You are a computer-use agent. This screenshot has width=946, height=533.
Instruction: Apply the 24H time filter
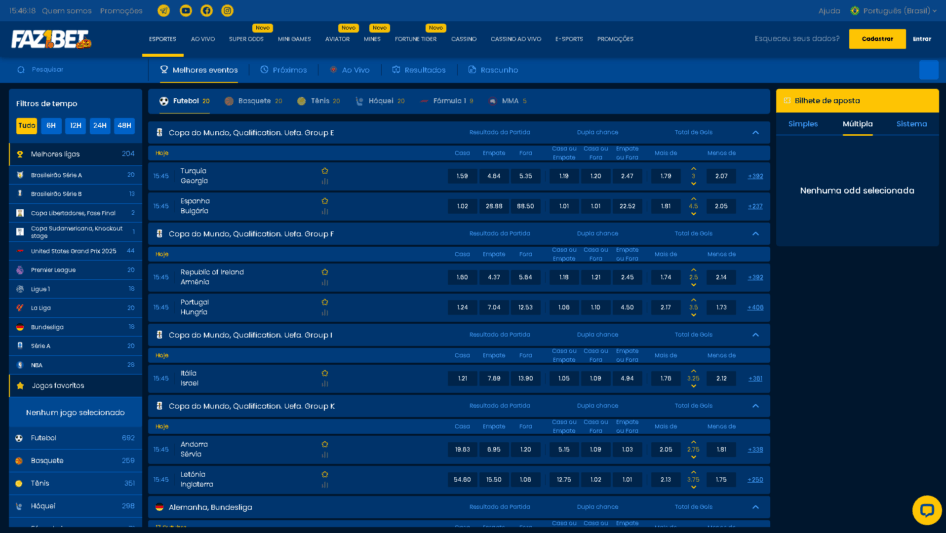100,126
